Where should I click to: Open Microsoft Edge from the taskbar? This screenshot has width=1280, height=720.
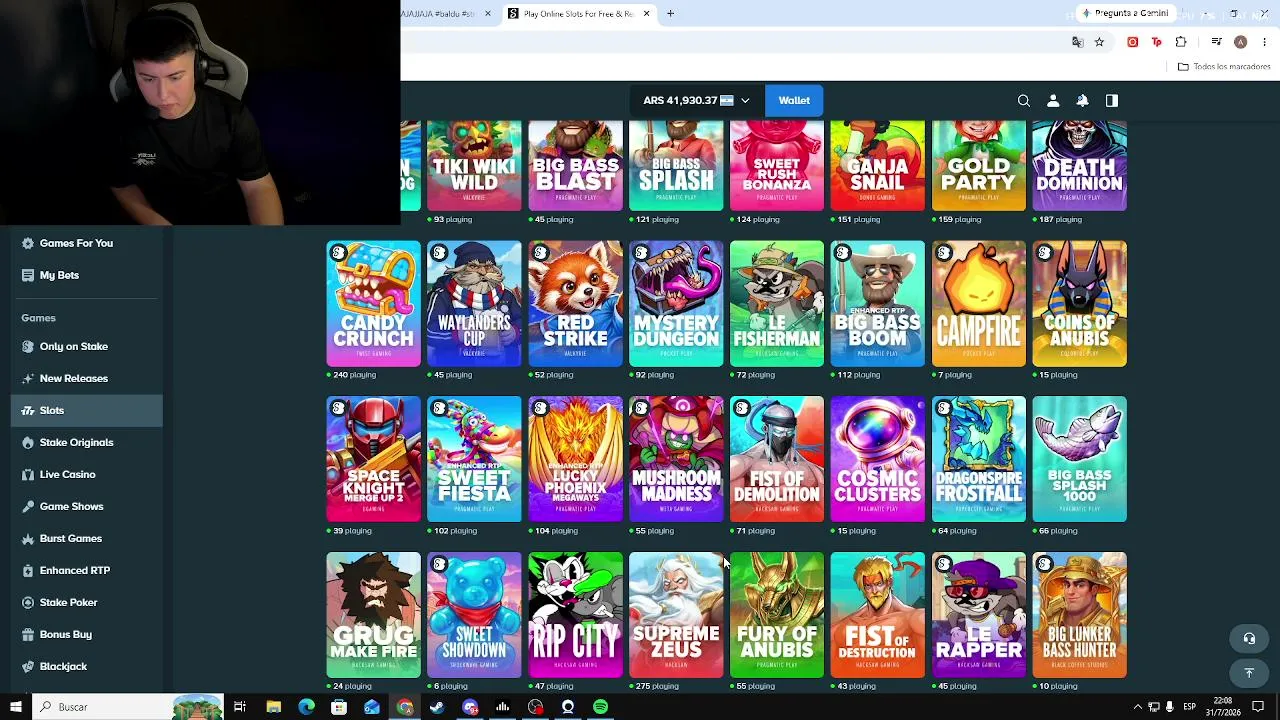pyautogui.click(x=306, y=707)
